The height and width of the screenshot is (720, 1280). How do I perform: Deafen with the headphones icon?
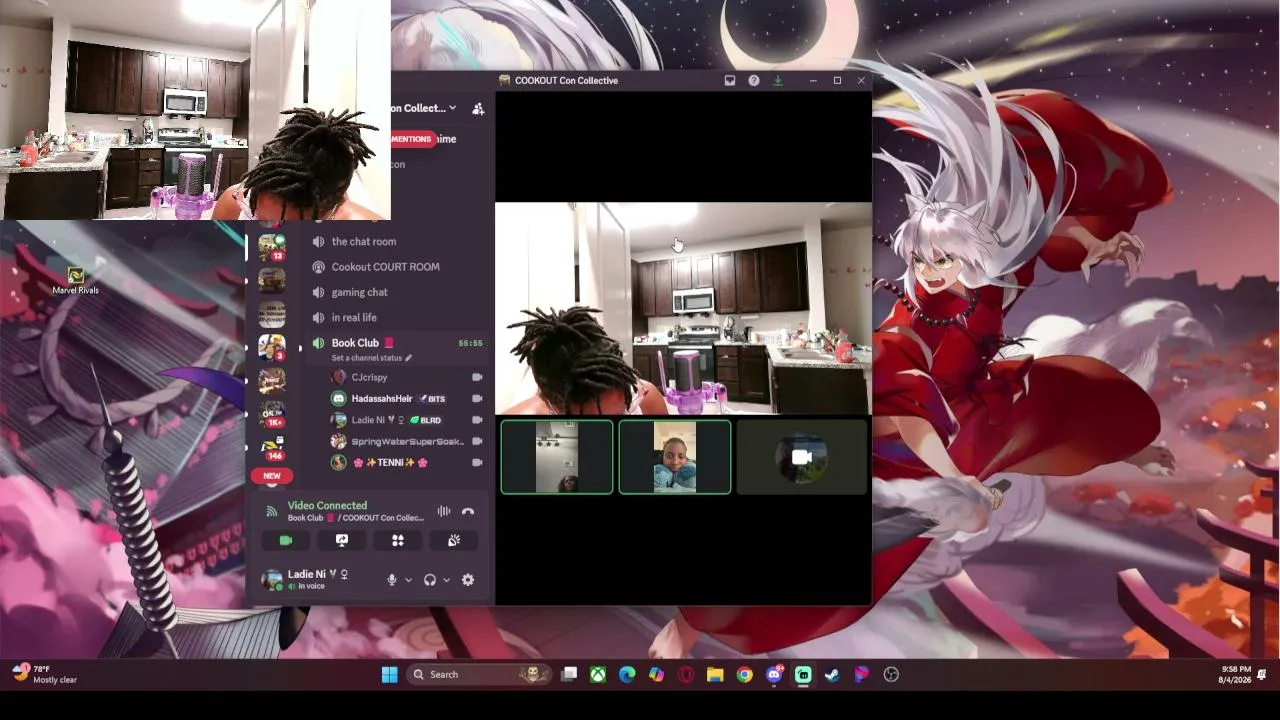[430, 580]
